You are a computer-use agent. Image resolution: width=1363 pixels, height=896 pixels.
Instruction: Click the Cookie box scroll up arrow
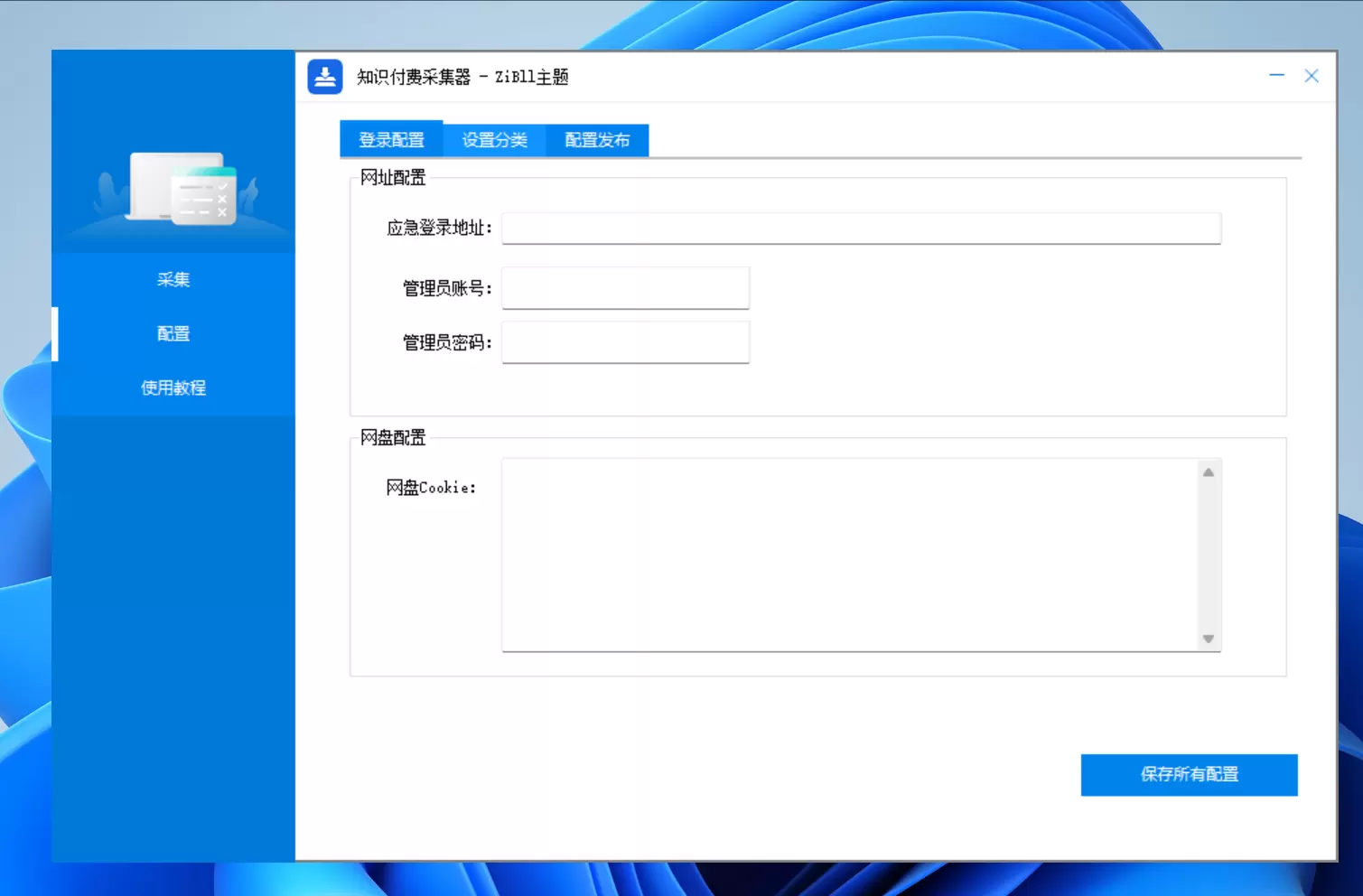click(x=1208, y=472)
